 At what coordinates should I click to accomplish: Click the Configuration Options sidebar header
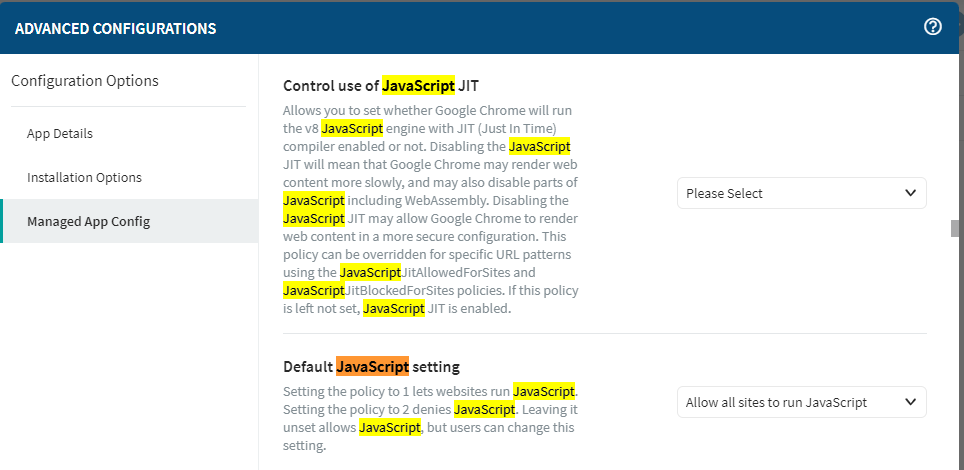pos(85,81)
